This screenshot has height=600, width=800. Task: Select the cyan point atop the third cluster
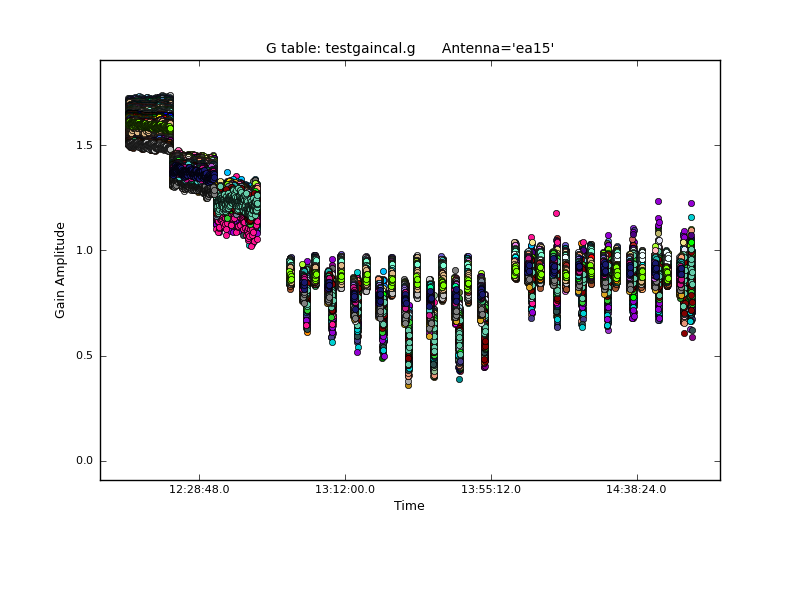[227, 172]
